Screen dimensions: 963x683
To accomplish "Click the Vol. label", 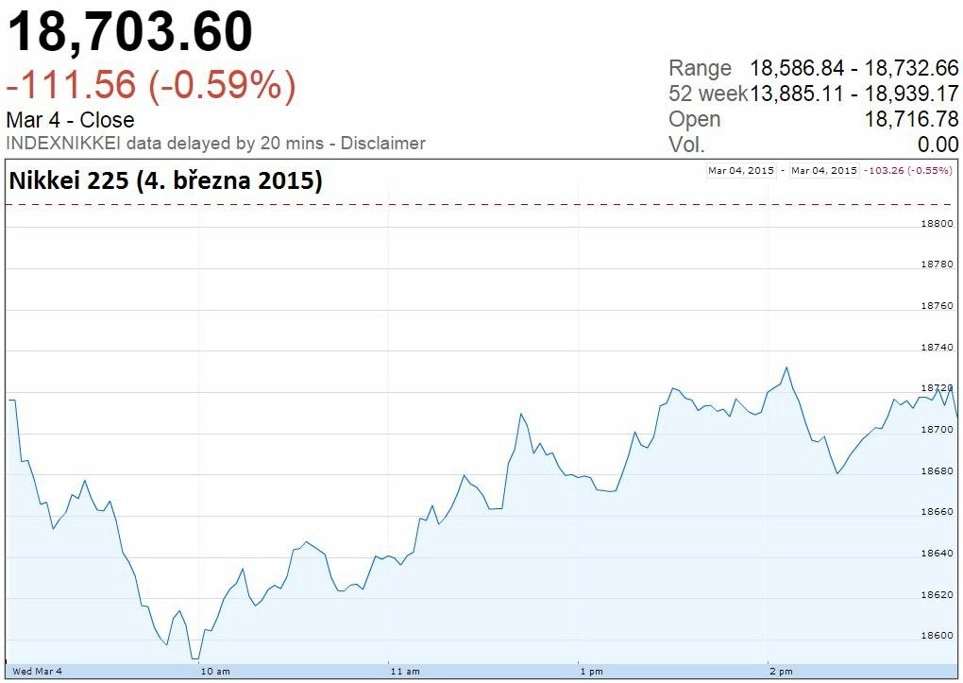I will click(x=687, y=145).
